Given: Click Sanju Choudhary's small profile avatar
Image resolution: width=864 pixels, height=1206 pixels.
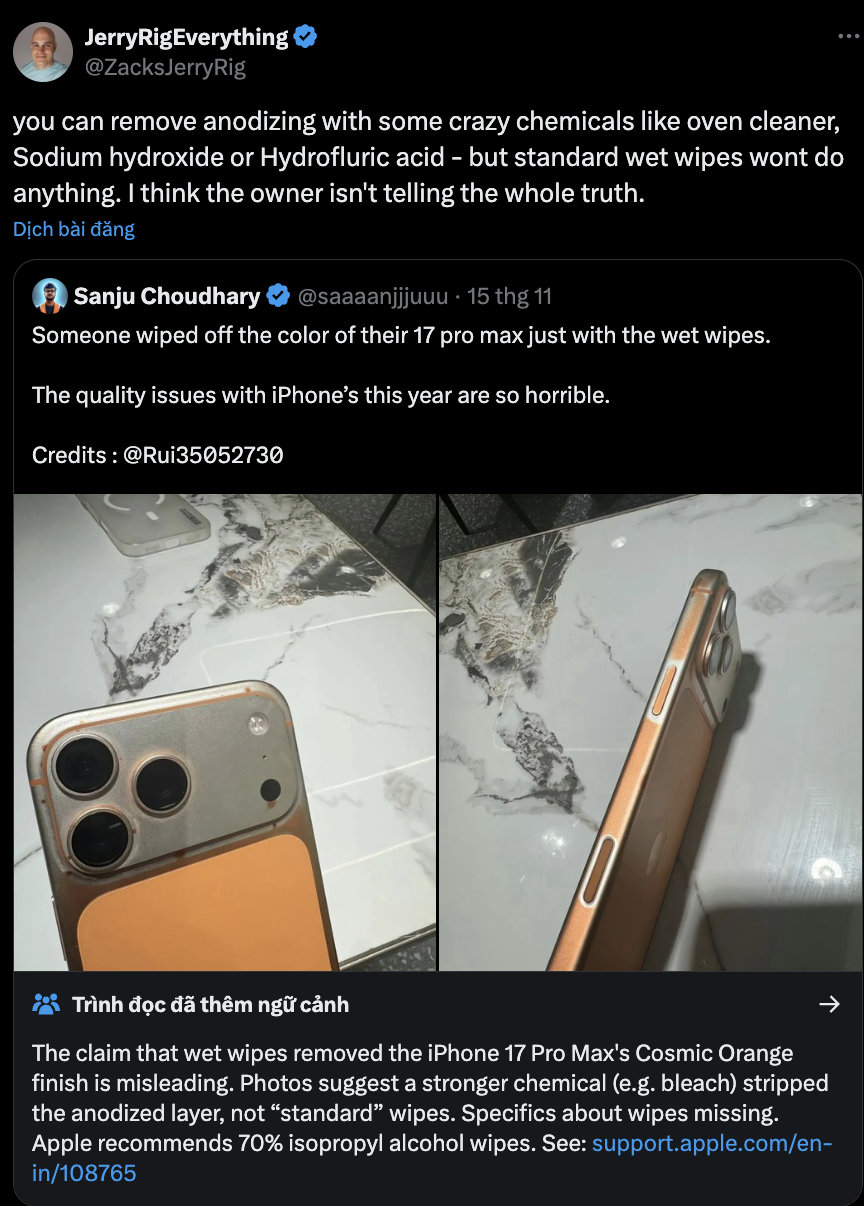Looking at the screenshot, I should click(x=49, y=296).
